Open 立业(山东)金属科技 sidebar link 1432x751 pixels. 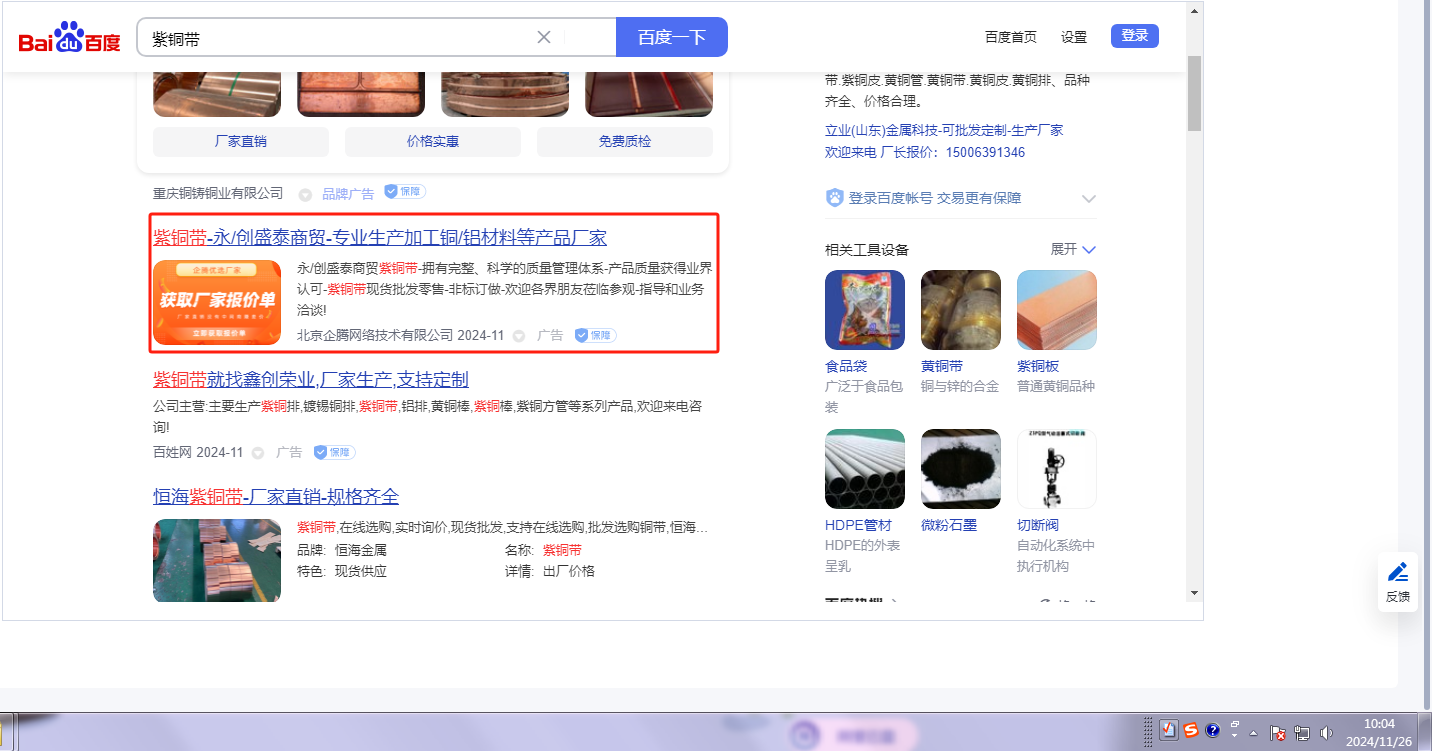click(x=944, y=130)
